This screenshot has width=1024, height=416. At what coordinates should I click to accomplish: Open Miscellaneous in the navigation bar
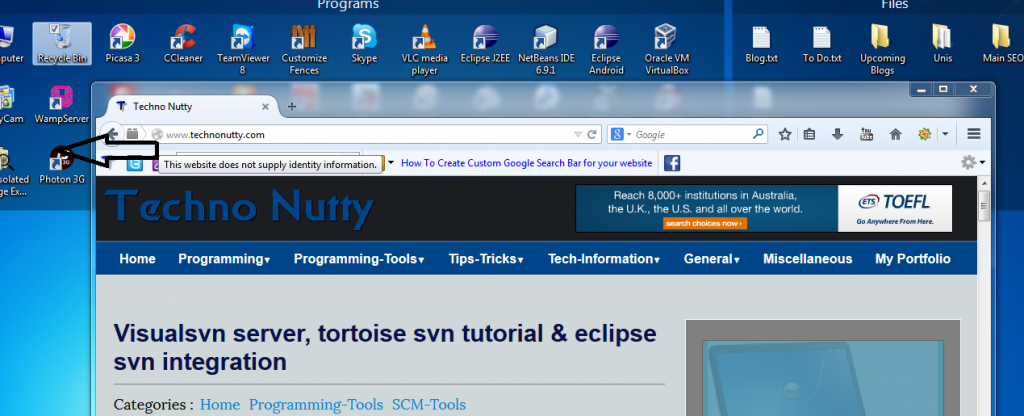tap(807, 259)
